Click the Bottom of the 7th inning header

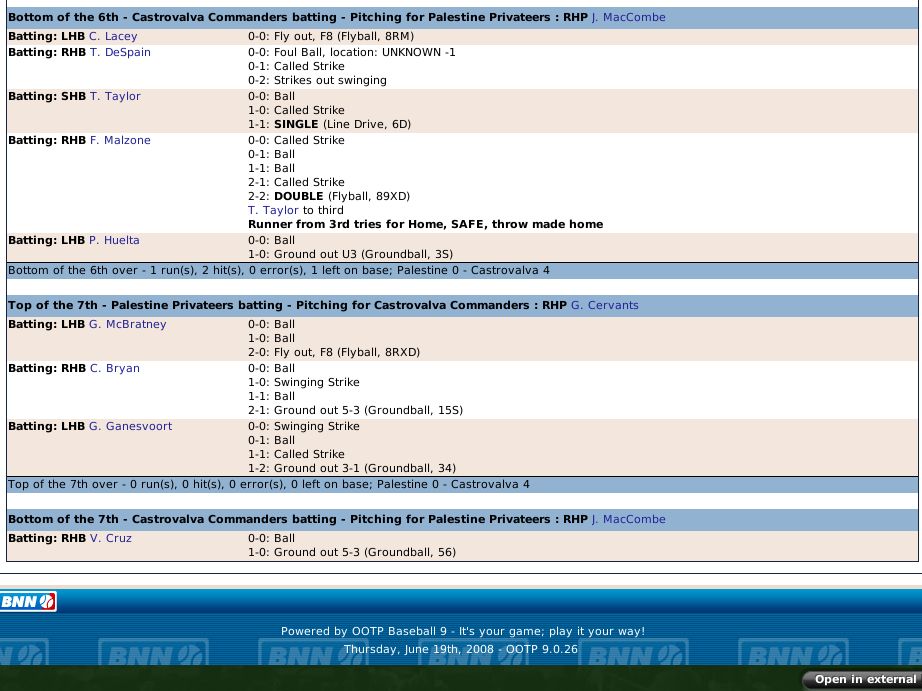(x=296, y=519)
